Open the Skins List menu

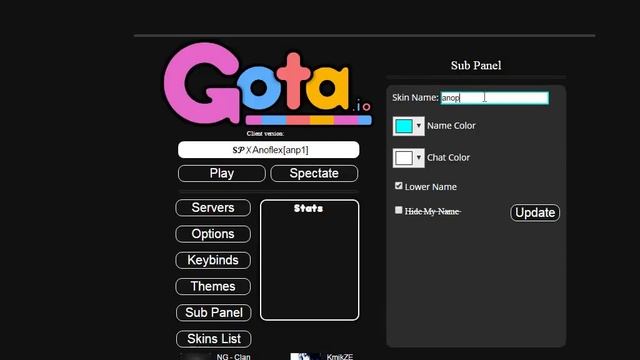click(213, 339)
